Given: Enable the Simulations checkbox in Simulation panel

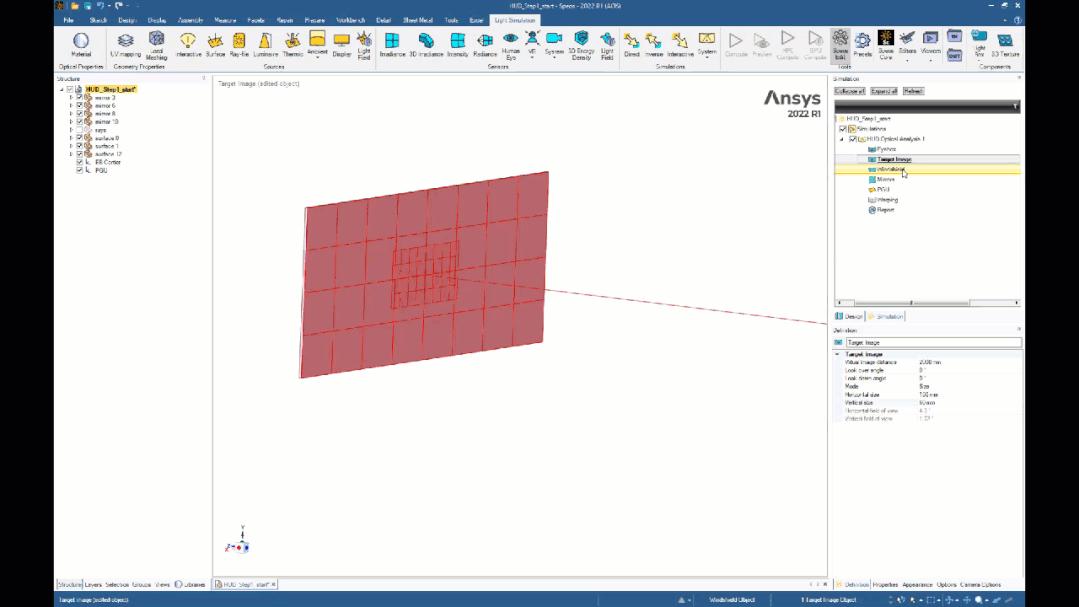Looking at the screenshot, I should (843, 128).
